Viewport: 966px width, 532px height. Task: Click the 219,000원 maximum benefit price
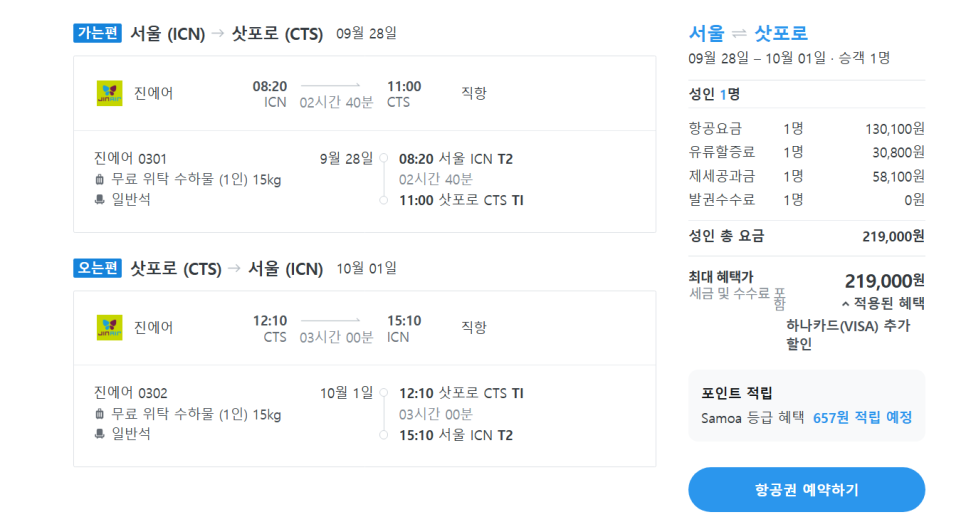[x=885, y=281]
